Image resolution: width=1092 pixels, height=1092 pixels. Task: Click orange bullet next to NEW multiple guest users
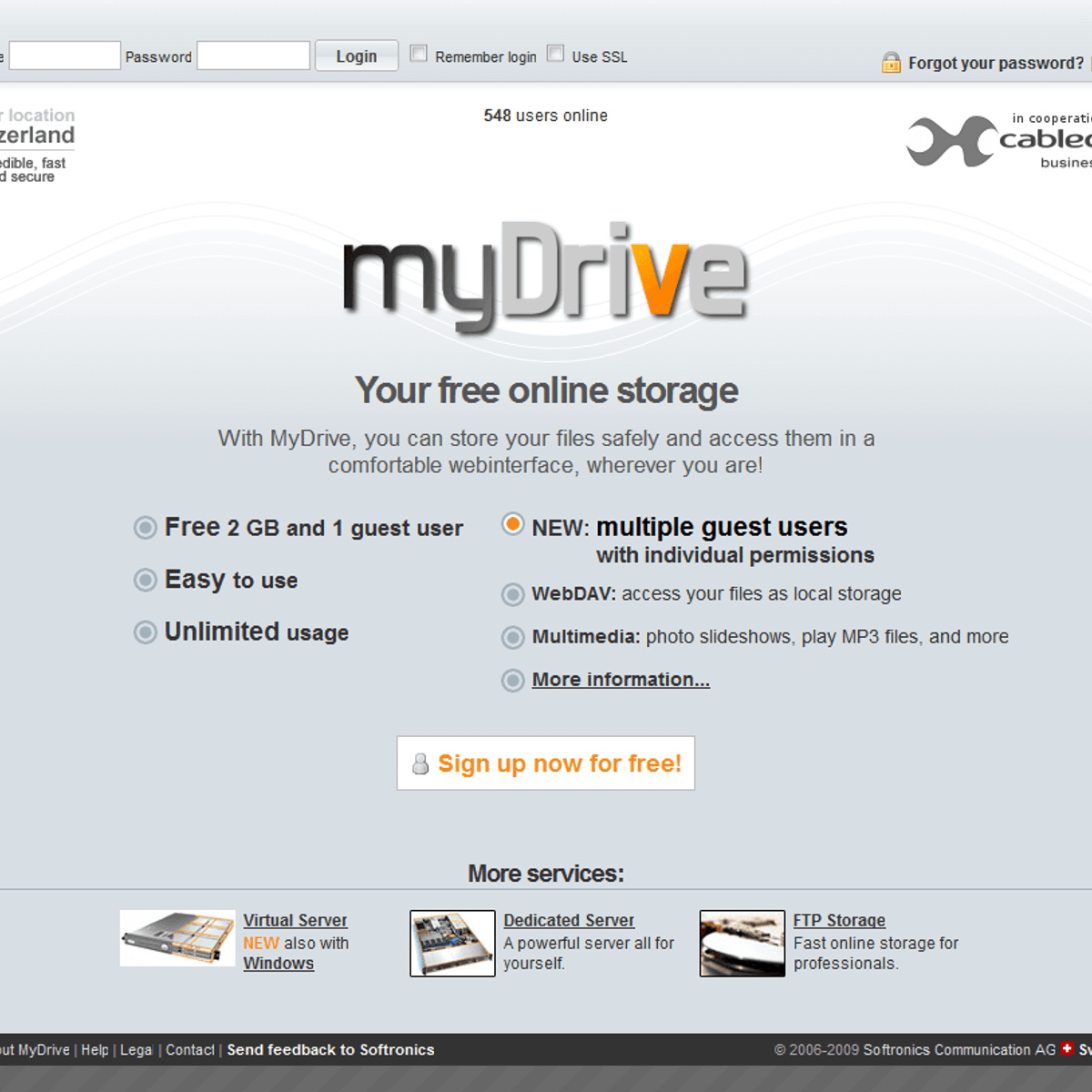coord(513,524)
